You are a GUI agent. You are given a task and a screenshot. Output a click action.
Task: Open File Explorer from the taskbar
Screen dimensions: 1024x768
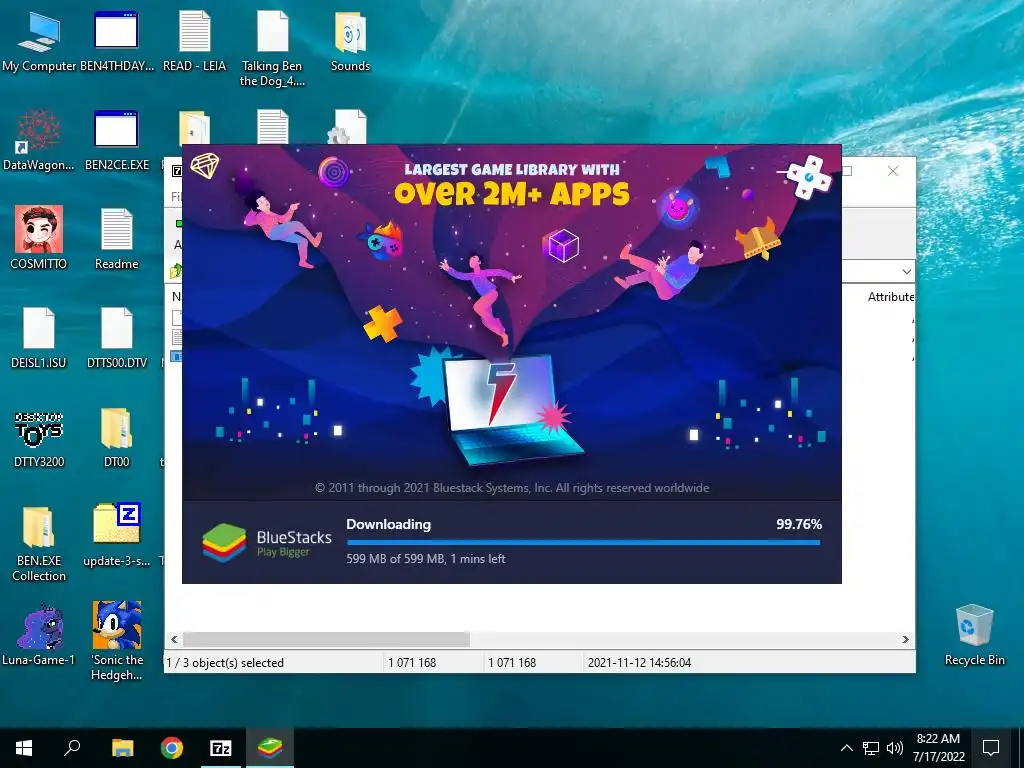pos(122,748)
